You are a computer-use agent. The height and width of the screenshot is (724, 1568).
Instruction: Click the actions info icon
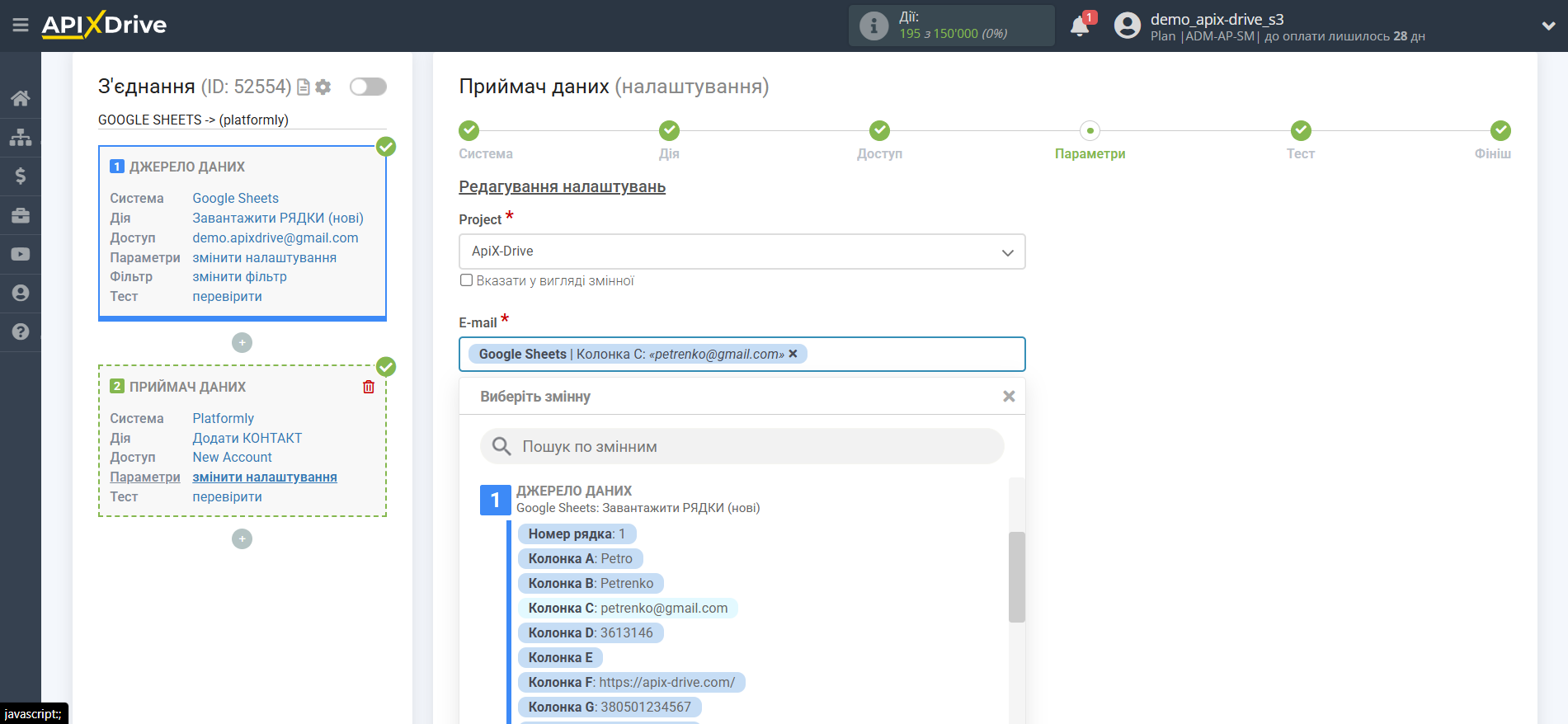[x=873, y=26]
